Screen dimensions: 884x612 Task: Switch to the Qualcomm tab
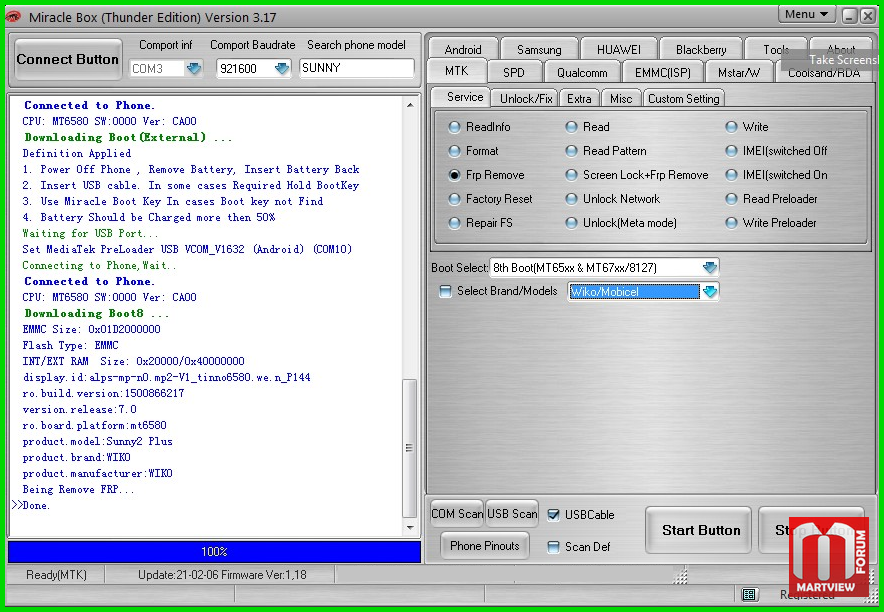pos(582,73)
